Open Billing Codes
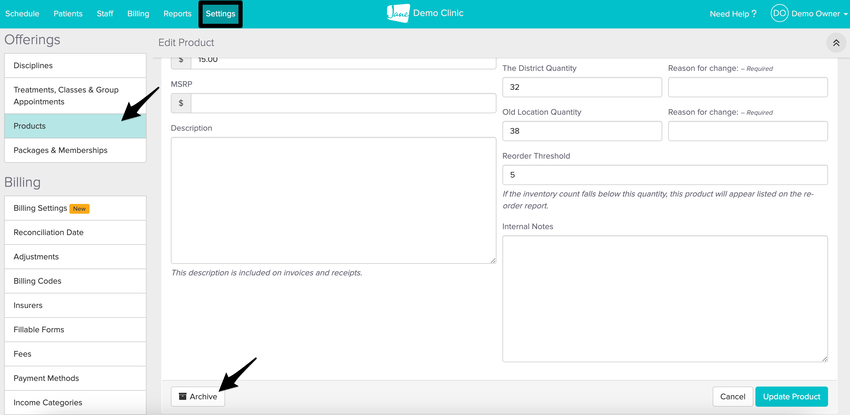Viewport: 850px width, 415px height. coord(75,281)
